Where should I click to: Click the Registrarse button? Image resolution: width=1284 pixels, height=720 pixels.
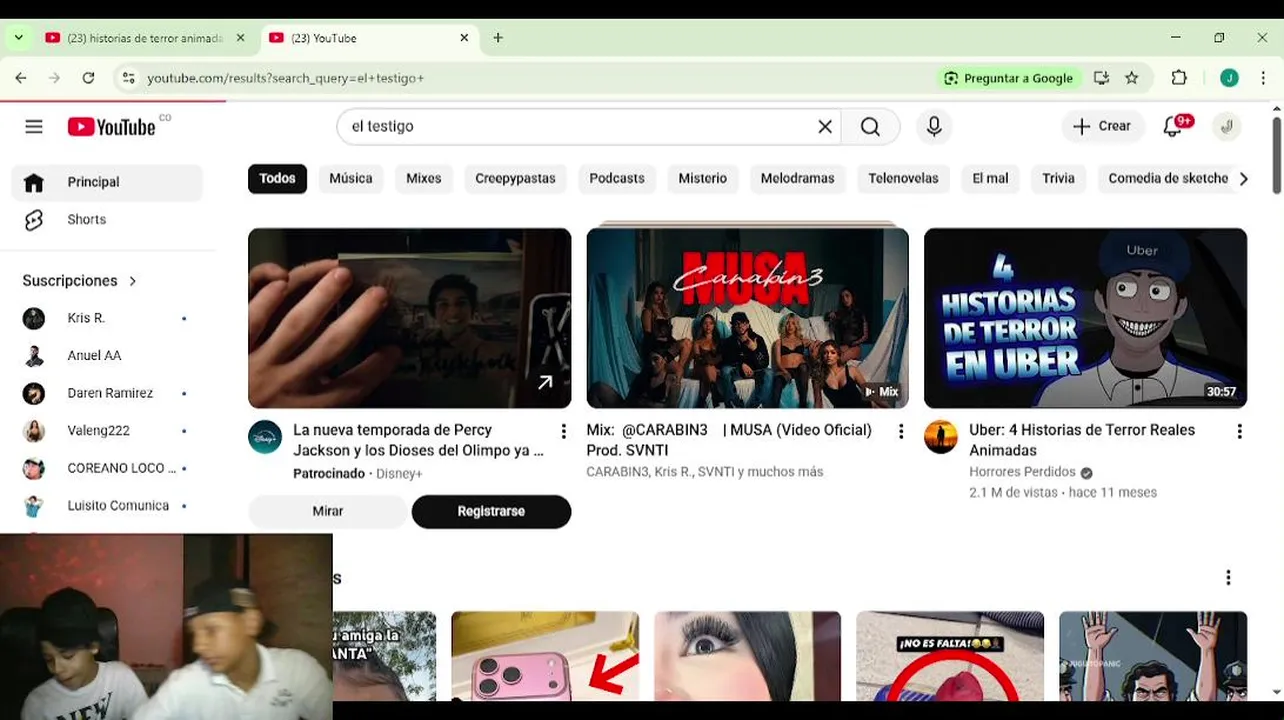[x=491, y=511]
